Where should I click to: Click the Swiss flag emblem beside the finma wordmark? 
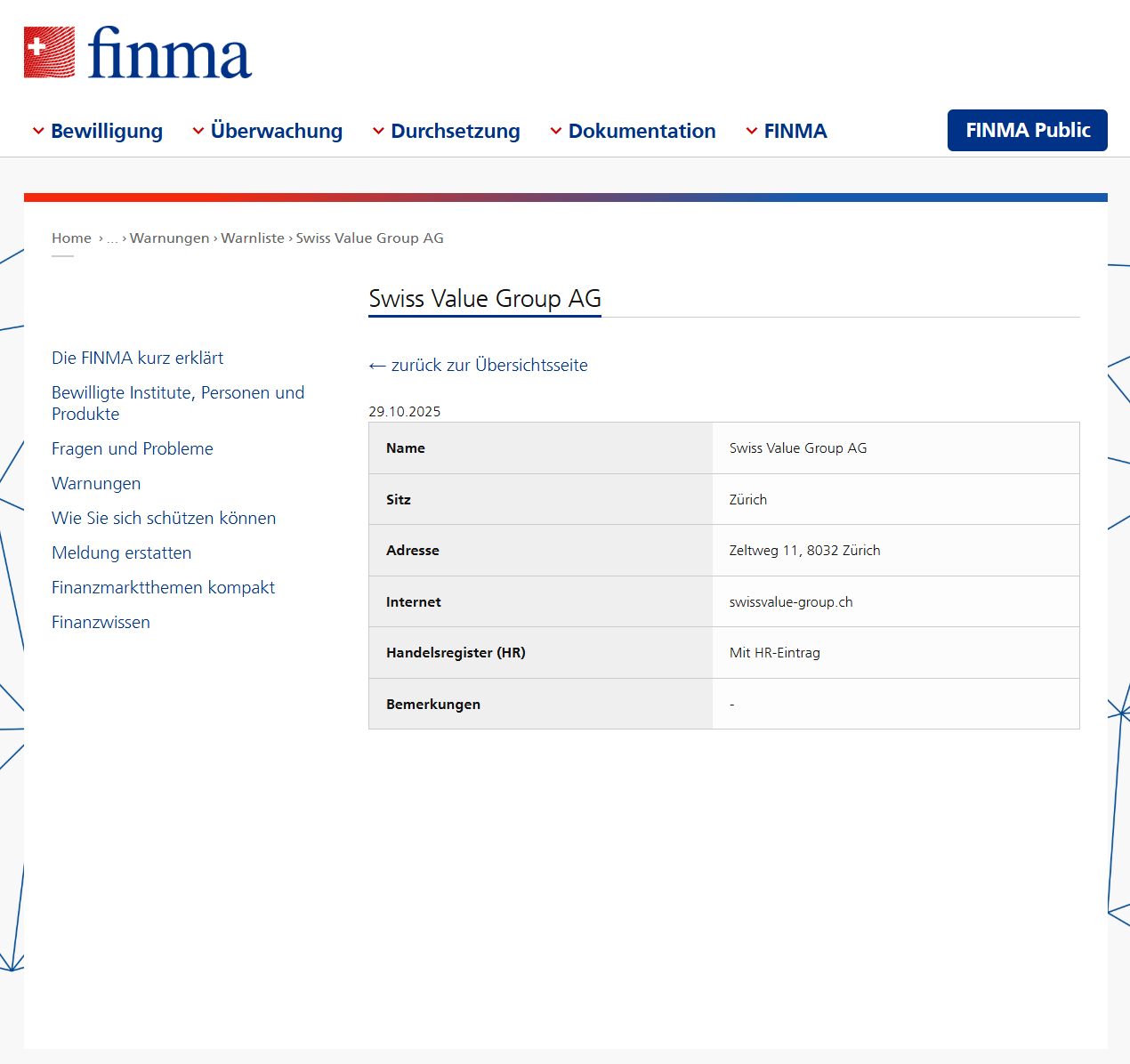[50, 52]
